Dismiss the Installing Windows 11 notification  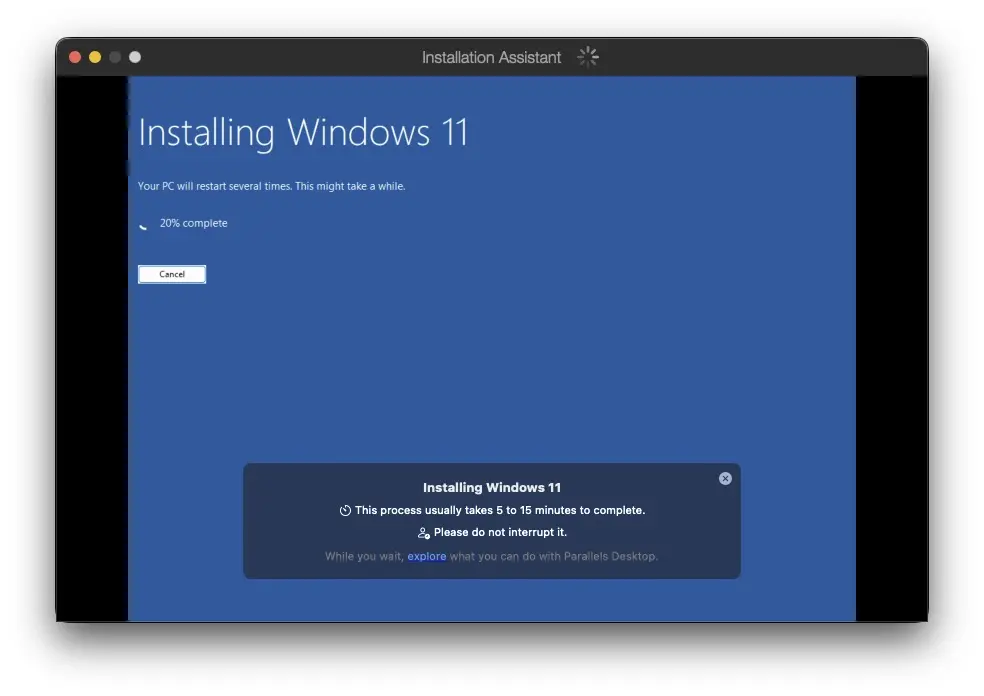point(725,479)
